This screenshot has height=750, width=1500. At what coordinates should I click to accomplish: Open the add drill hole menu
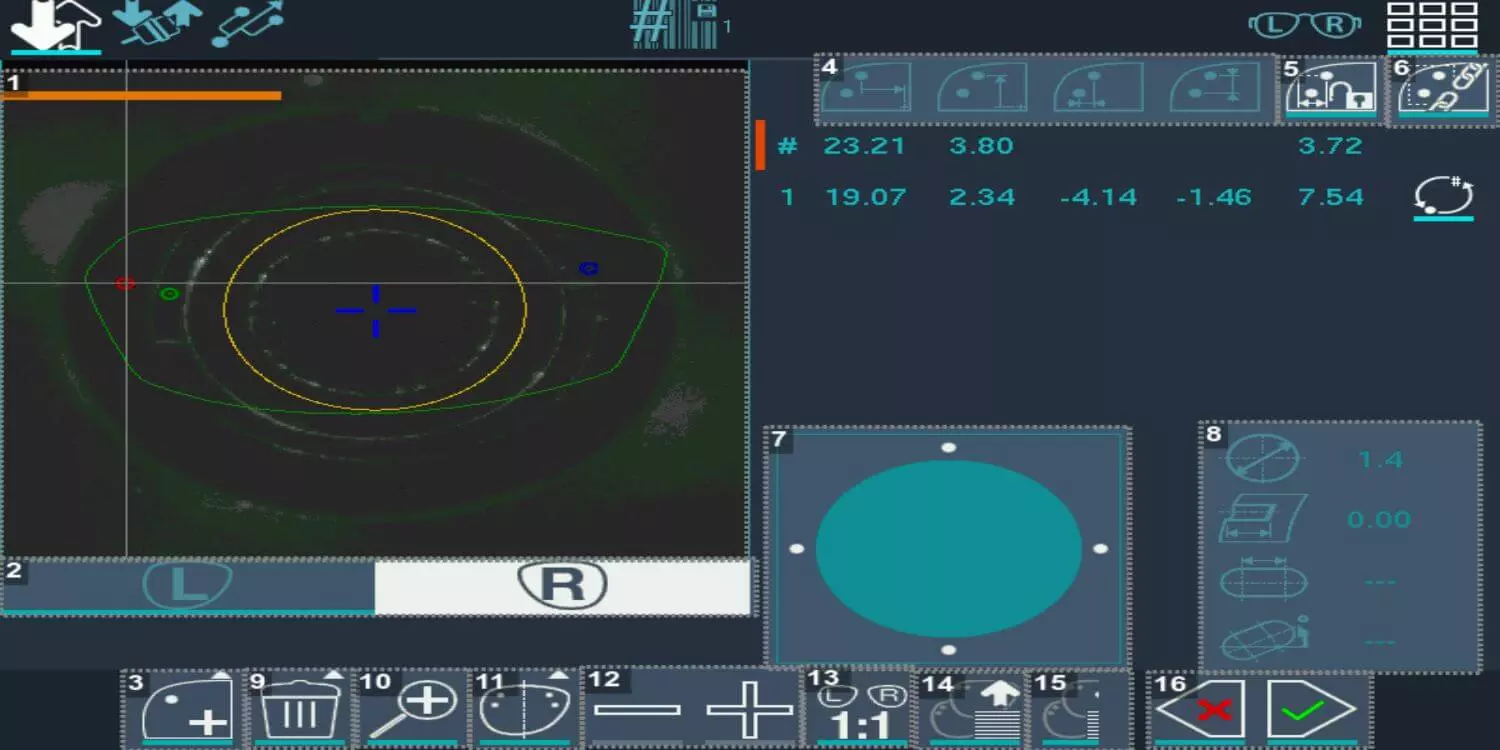tap(187, 711)
